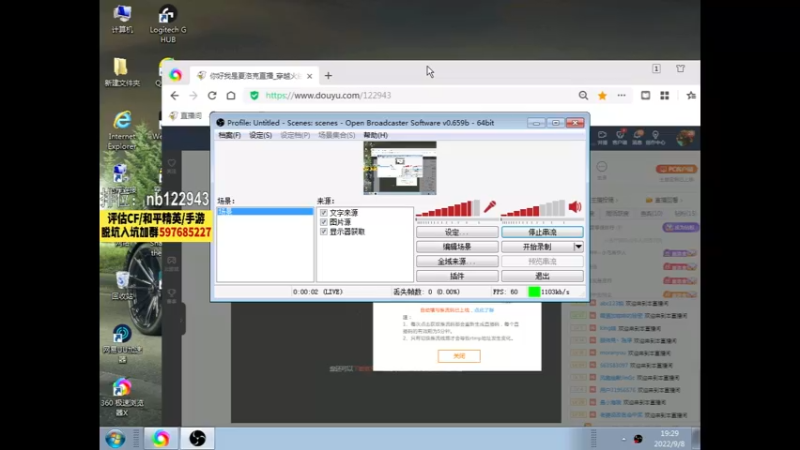
Task: Open the 计算机 desktop icon
Action: (x=122, y=19)
